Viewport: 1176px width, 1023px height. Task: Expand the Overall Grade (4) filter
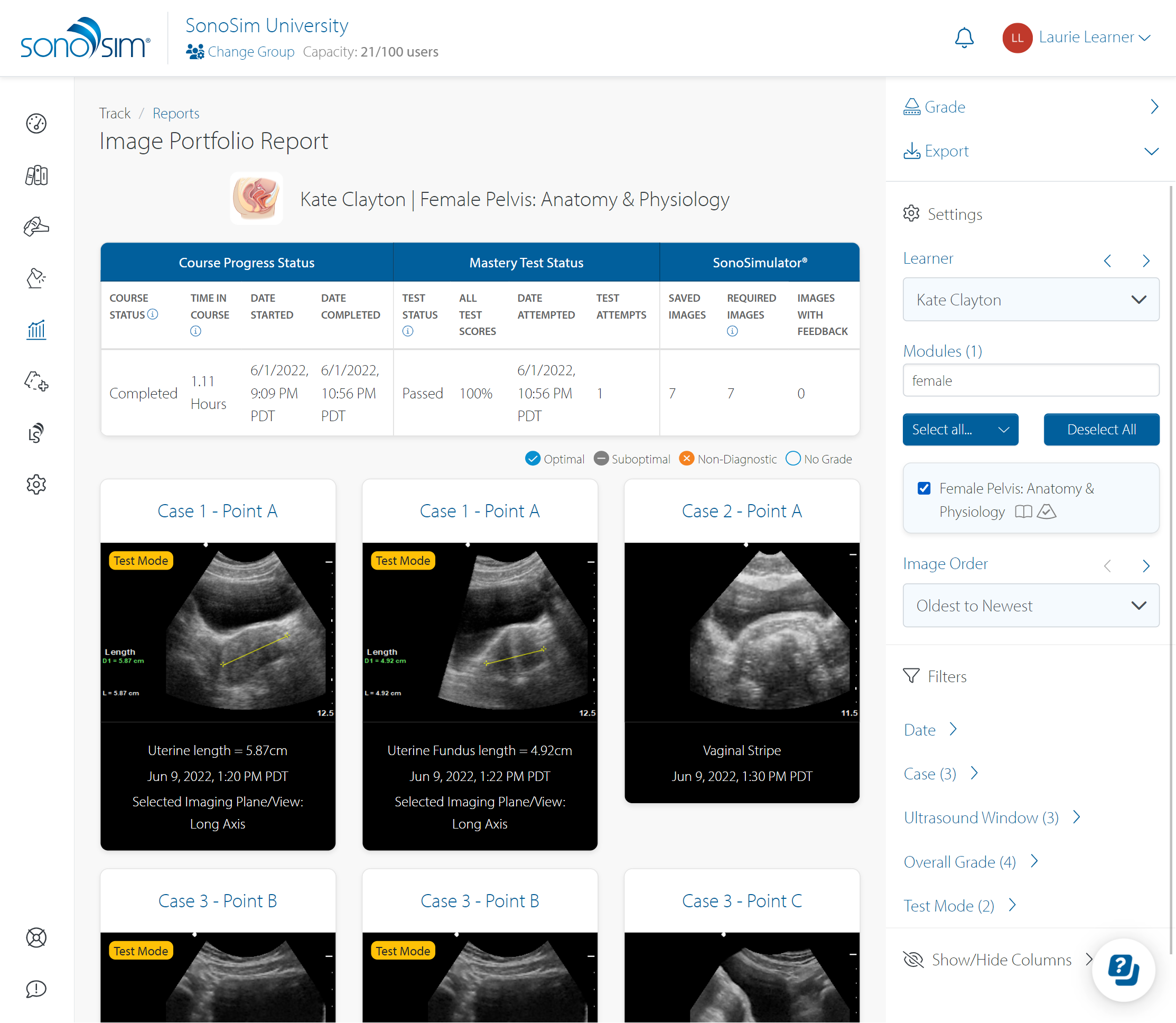click(x=970, y=861)
